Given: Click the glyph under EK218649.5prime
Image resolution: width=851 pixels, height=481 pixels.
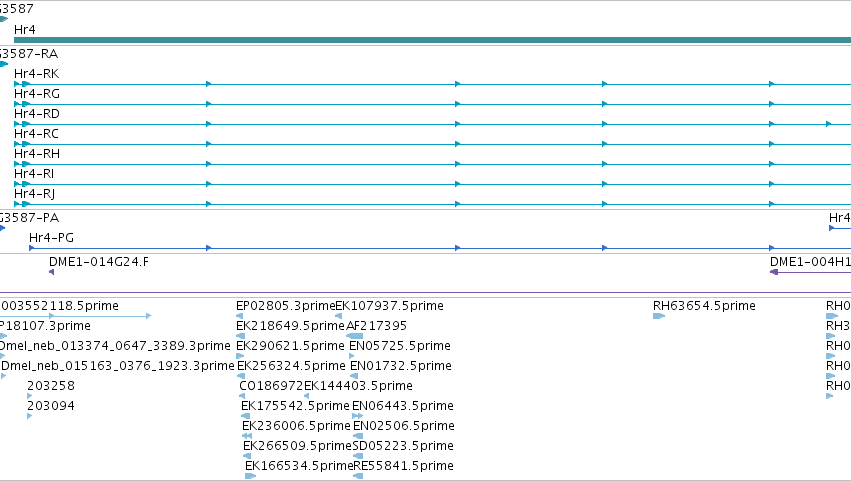Looking at the screenshot, I should point(240,336).
